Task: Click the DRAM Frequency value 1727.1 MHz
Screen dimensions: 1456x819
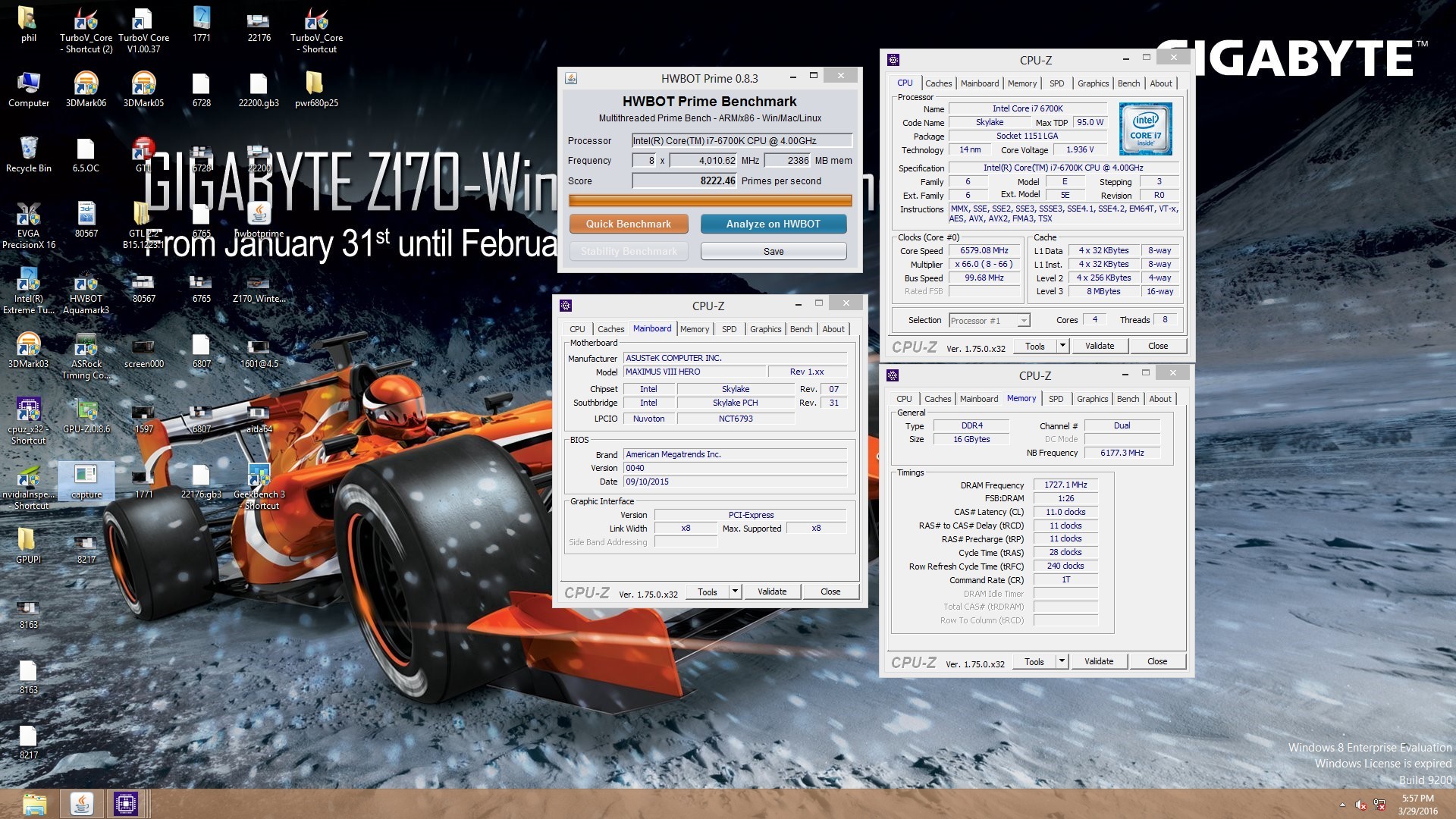Action: pos(1065,485)
